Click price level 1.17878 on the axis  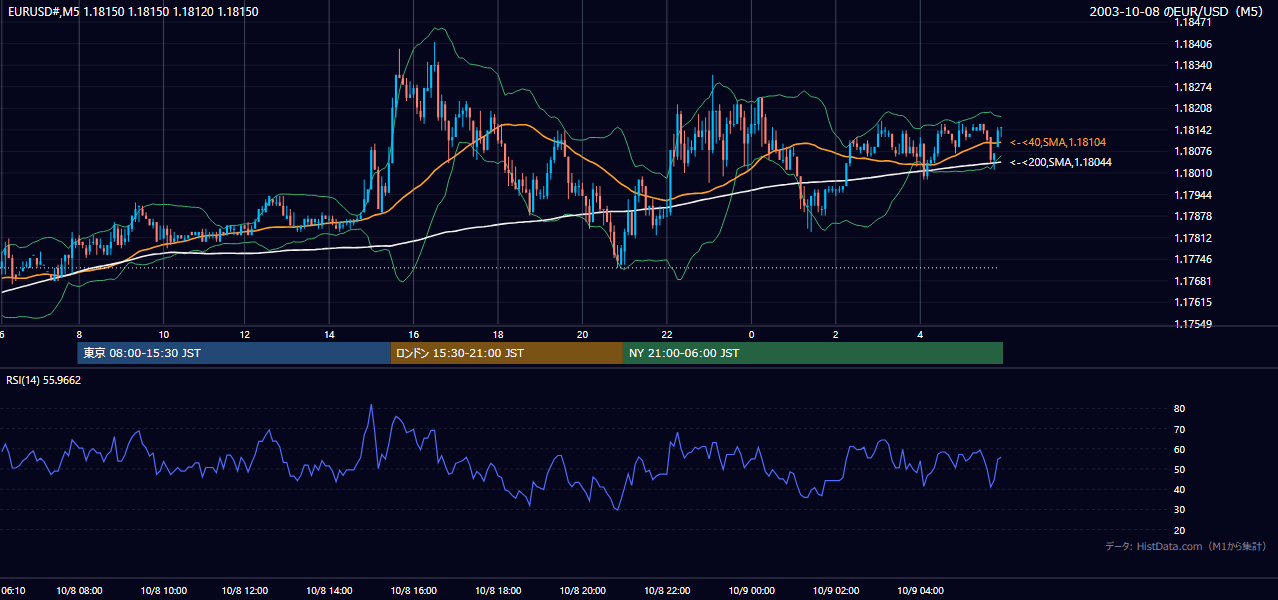point(1192,216)
